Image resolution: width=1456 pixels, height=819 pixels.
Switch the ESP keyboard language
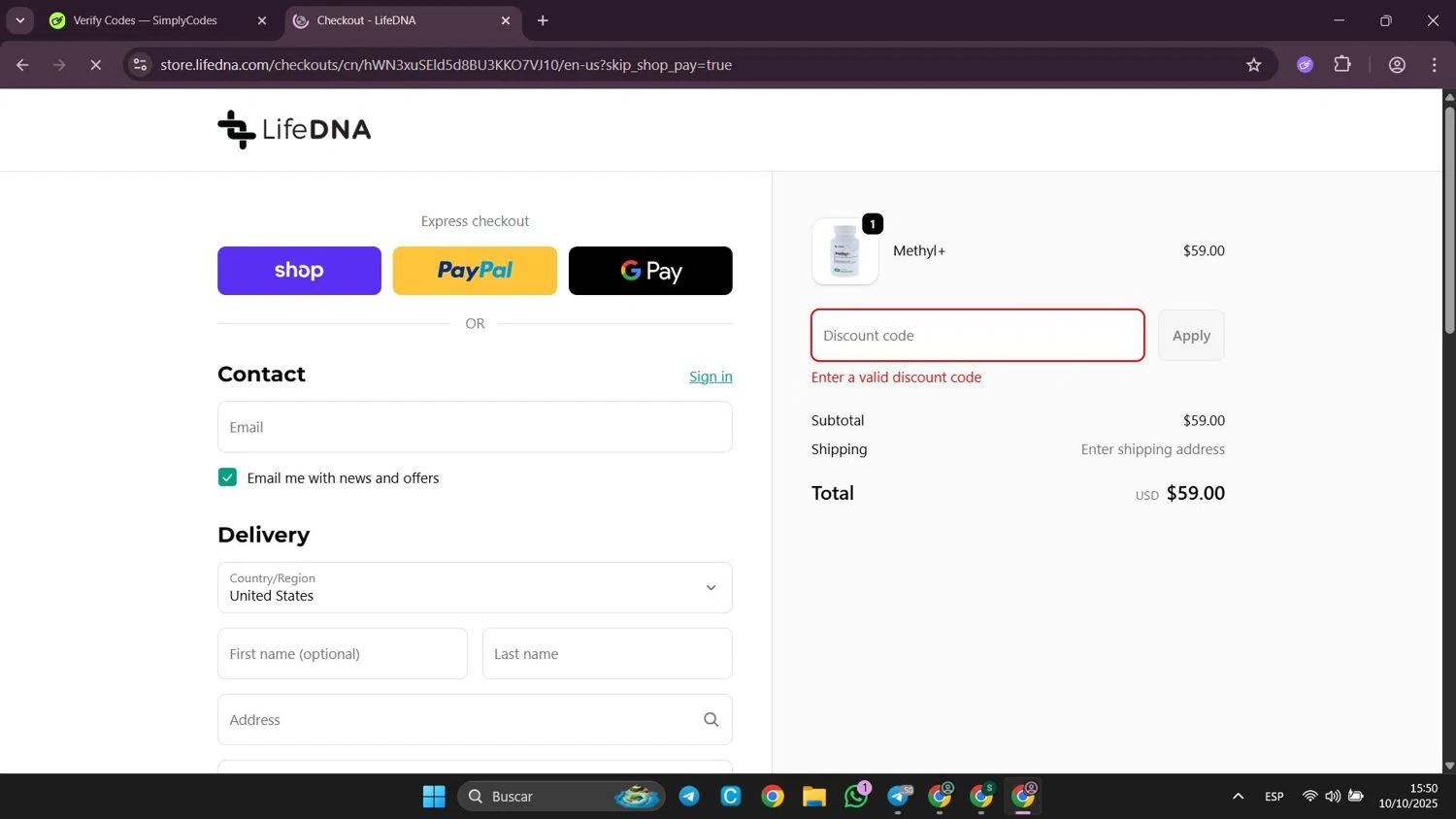(1274, 797)
